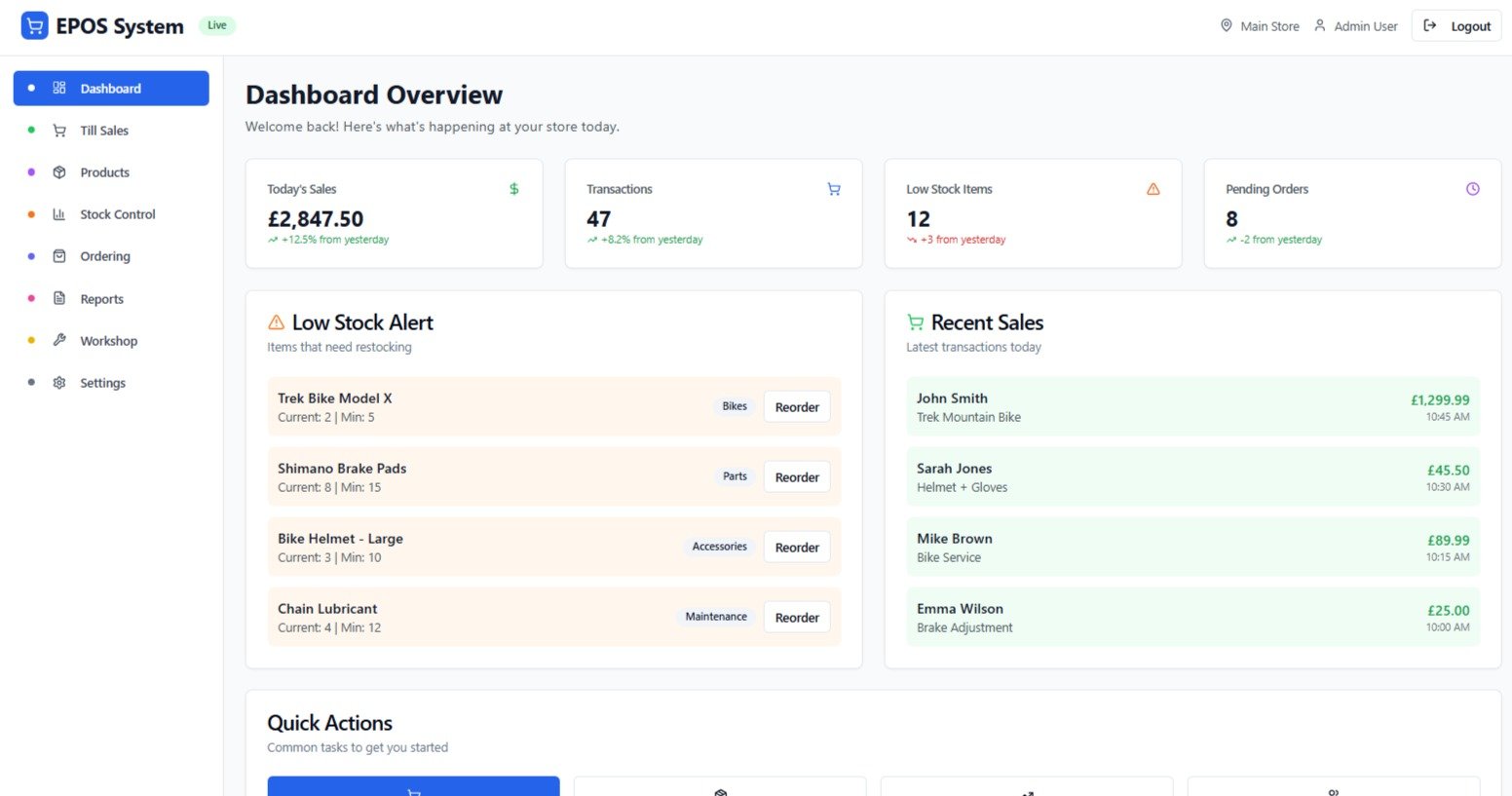This screenshot has height=796, width=1512.
Task: Click the warning triangle in Low Stock Items card
Action: pos(1153,189)
